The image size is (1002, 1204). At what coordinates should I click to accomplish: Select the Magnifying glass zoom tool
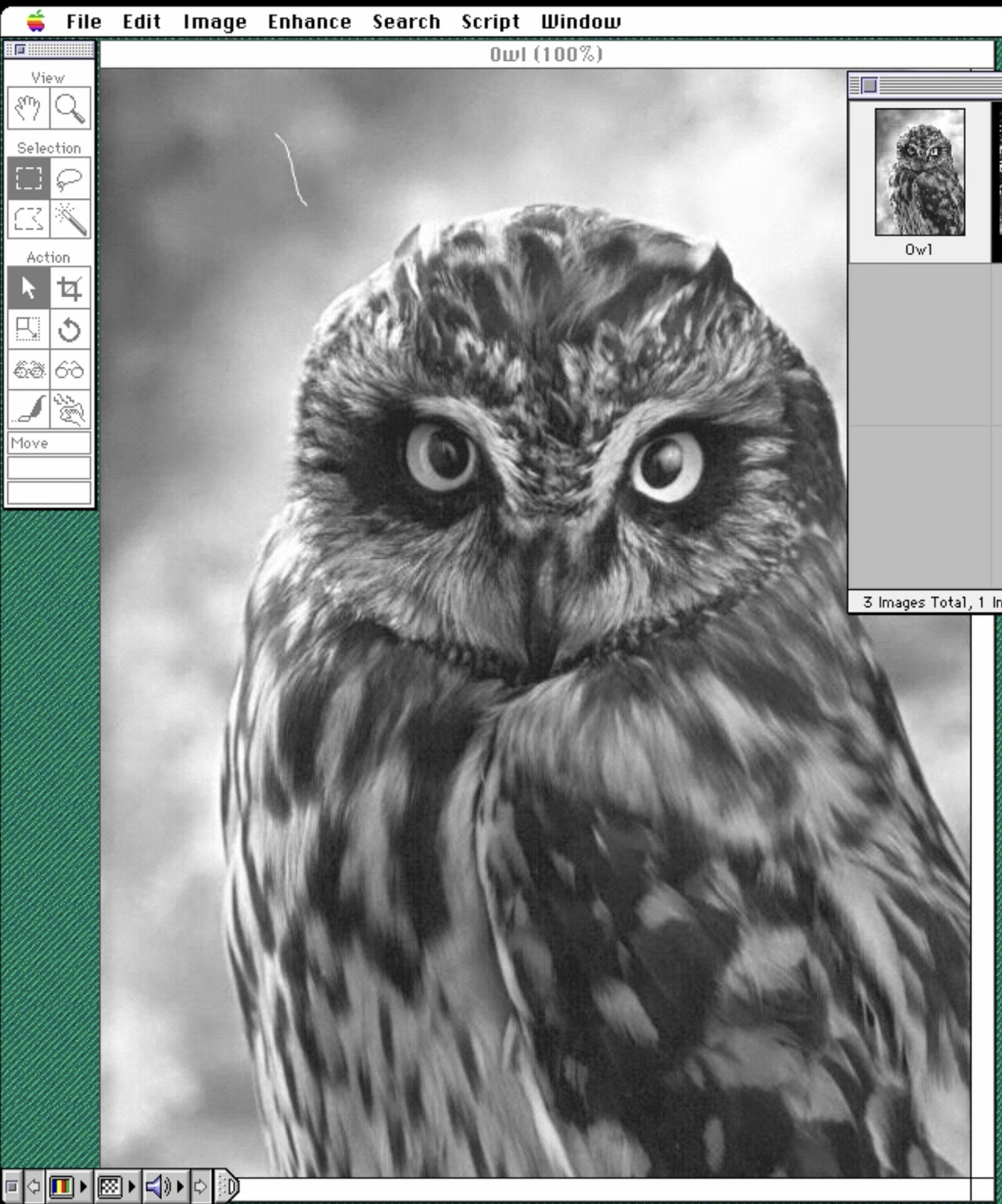coord(70,108)
